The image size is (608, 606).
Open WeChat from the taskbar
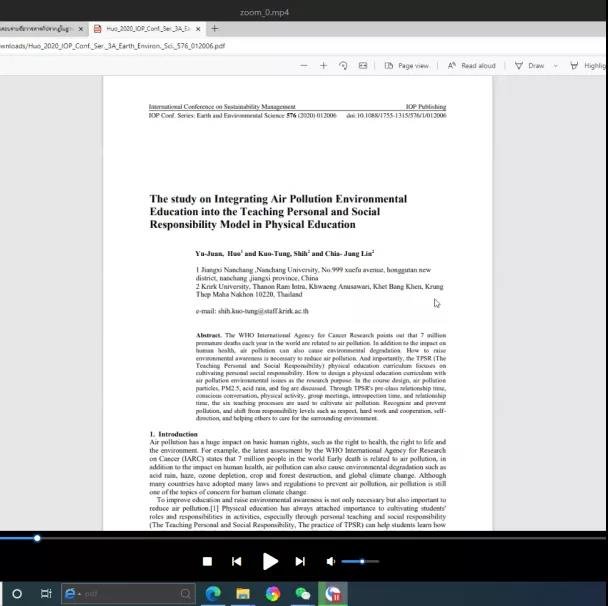tap(302, 594)
